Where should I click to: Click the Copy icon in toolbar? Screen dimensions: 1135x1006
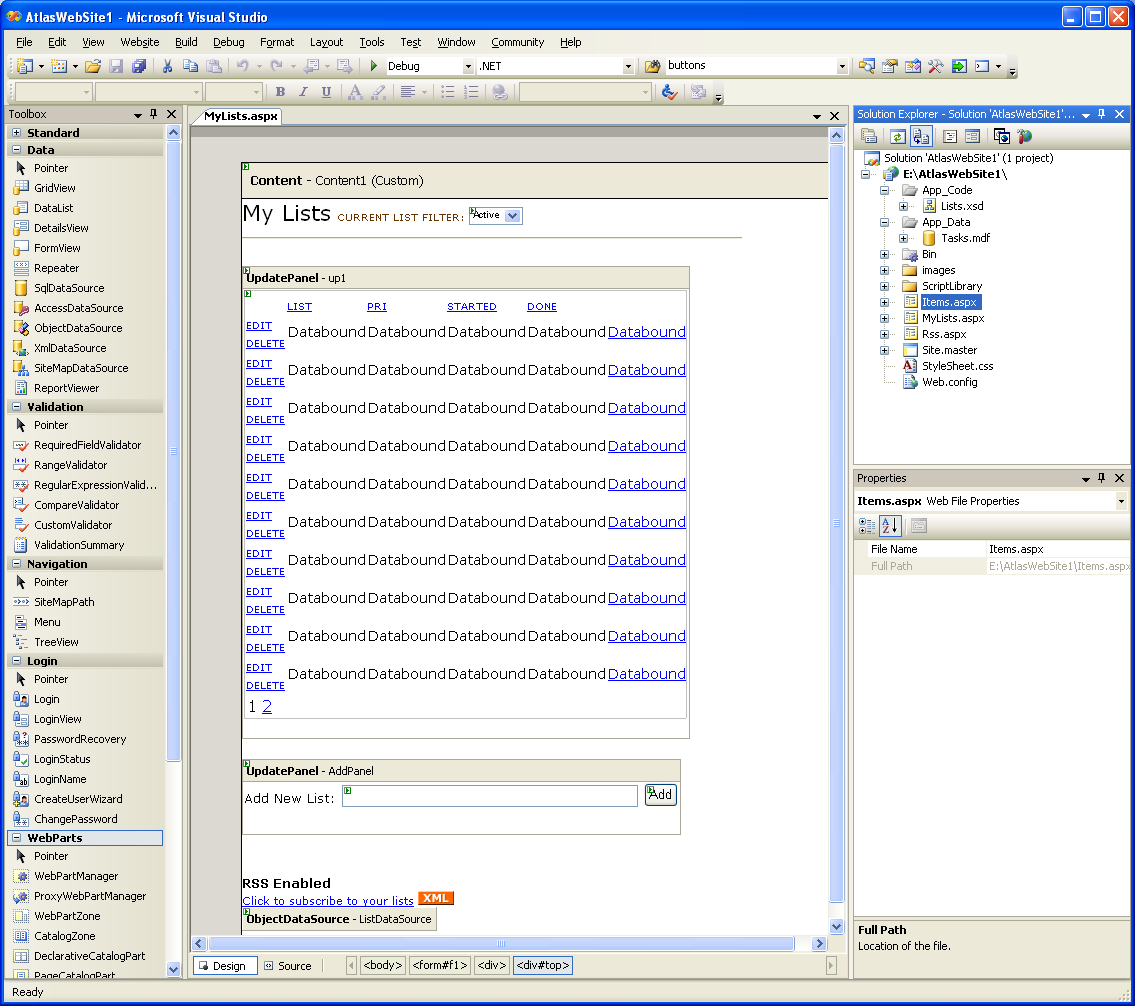(x=190, y=66)
